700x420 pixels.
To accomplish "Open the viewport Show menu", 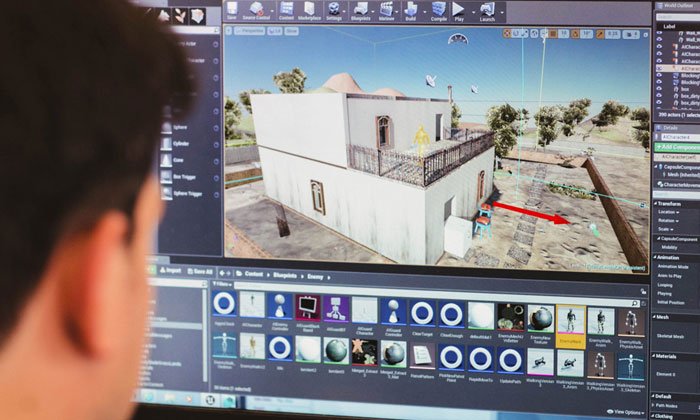I will pos(292,31).
